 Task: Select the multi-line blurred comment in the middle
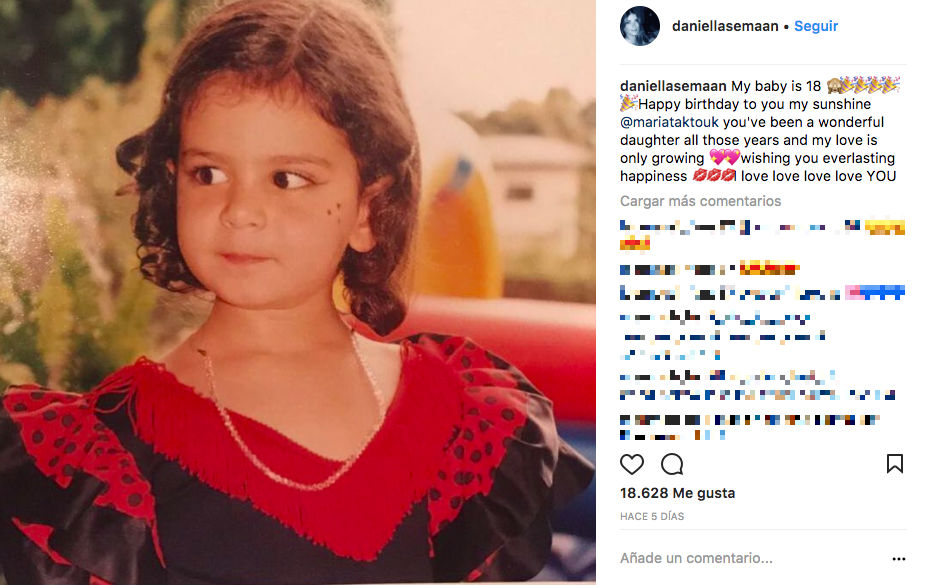click(x=724, y=337)
